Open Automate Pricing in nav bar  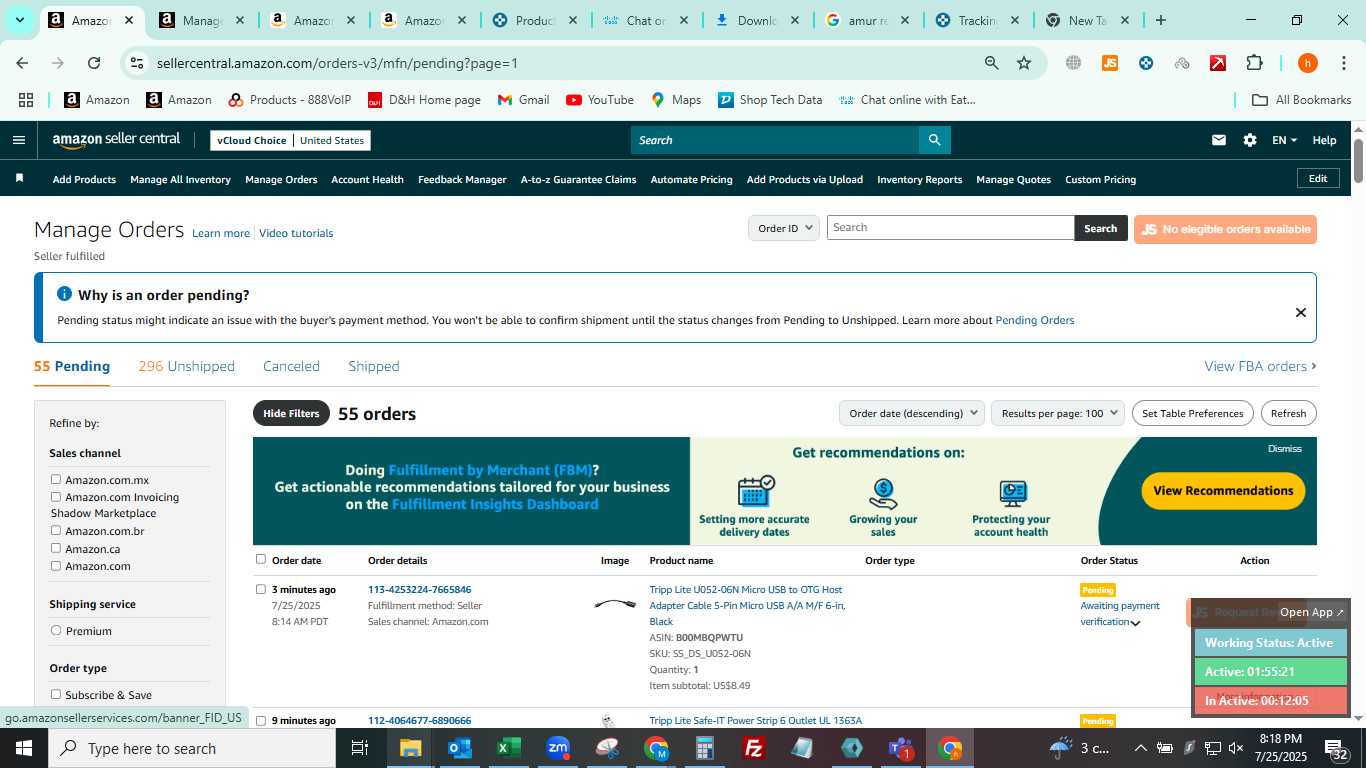pos(691,179)
